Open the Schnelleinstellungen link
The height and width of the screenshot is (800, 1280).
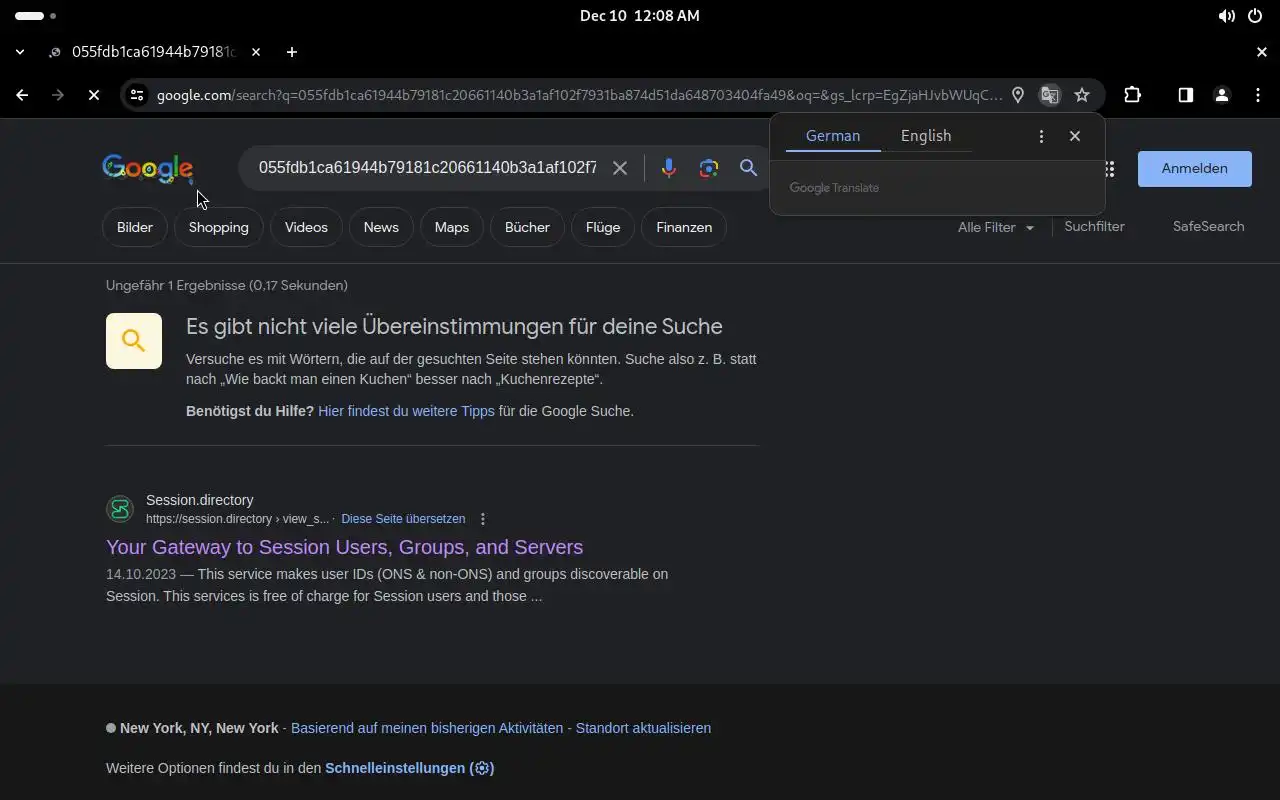(x=410, y=768)
